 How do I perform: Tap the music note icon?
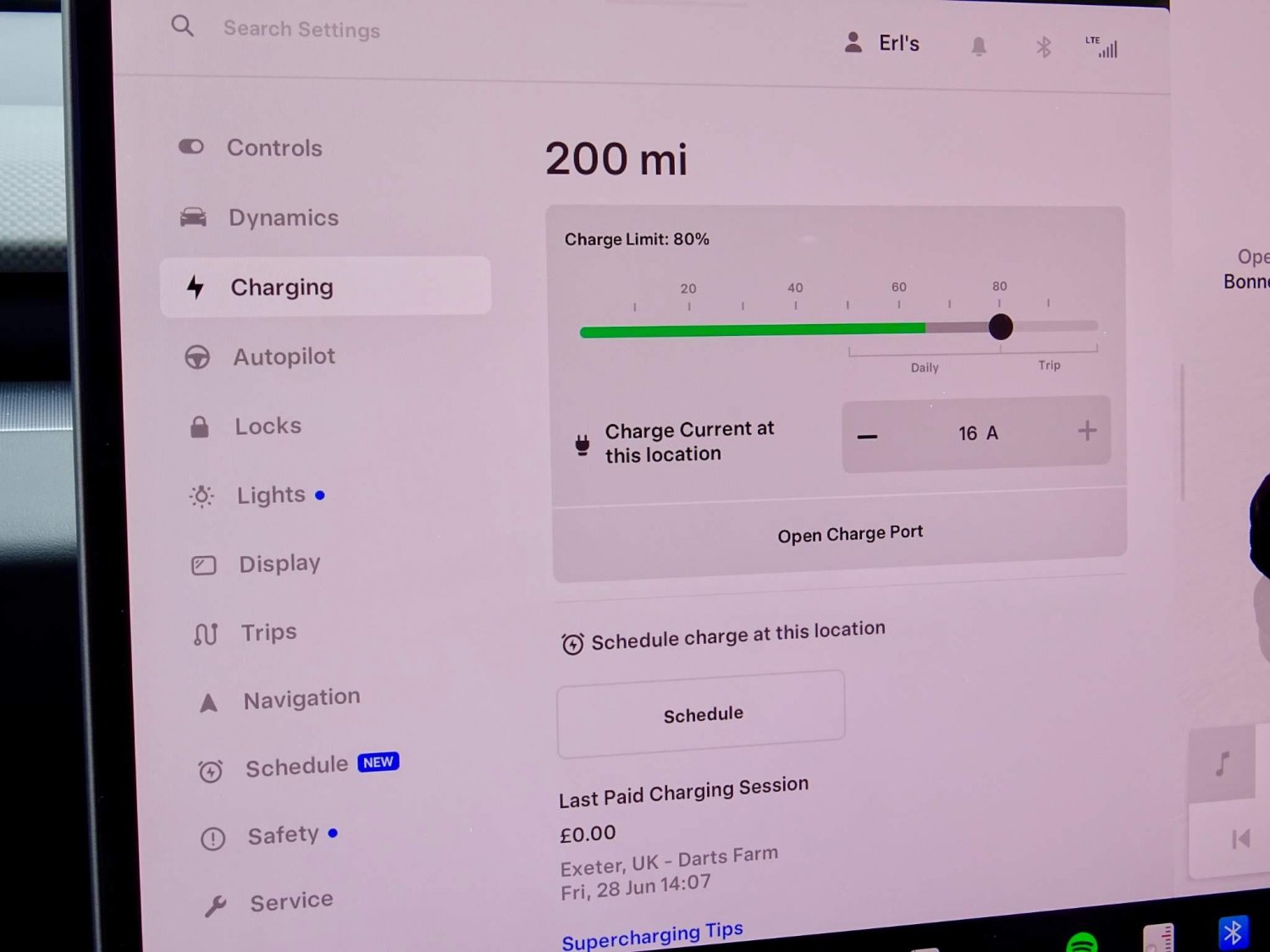coord(1222,763)
